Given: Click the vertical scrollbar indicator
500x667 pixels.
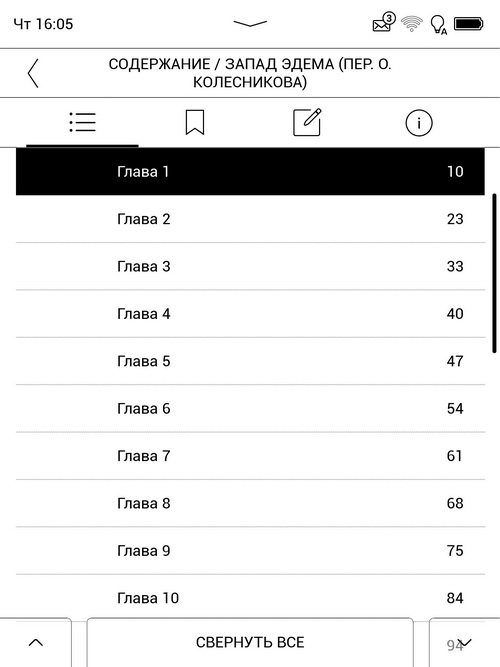Looking at the screenshot, I should tap(494, 273).
